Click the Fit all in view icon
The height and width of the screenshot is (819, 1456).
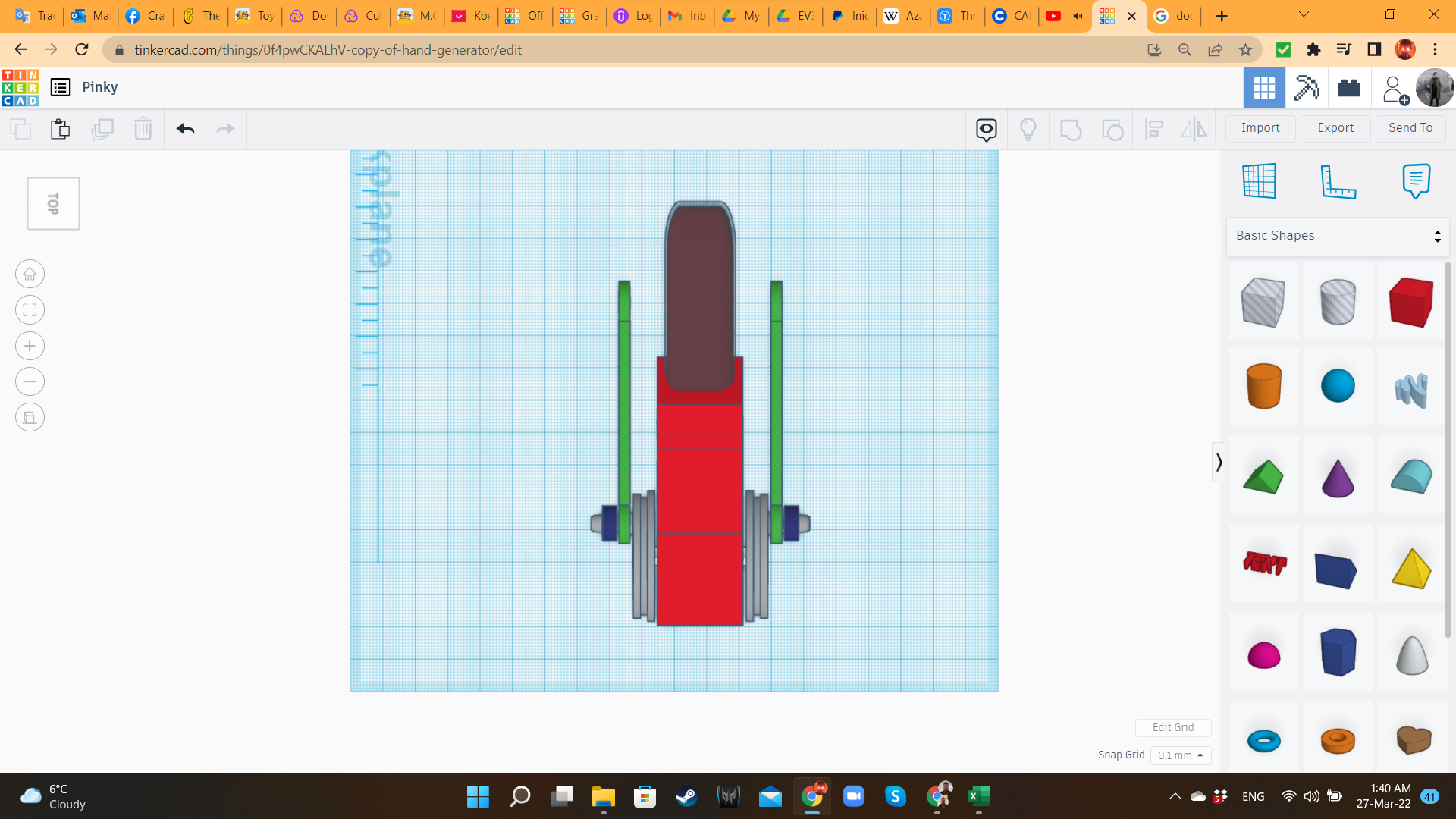pos(30,310)
